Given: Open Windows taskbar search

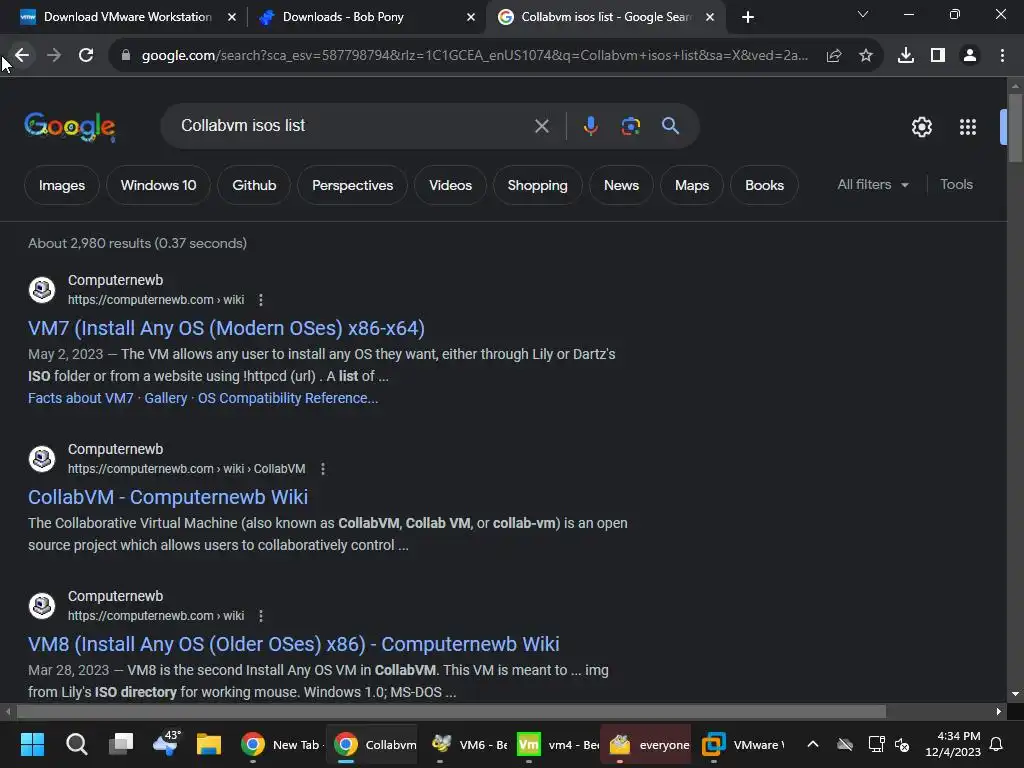Looking at the screenshot, I should pyautogui.click(x=76, y=744).
